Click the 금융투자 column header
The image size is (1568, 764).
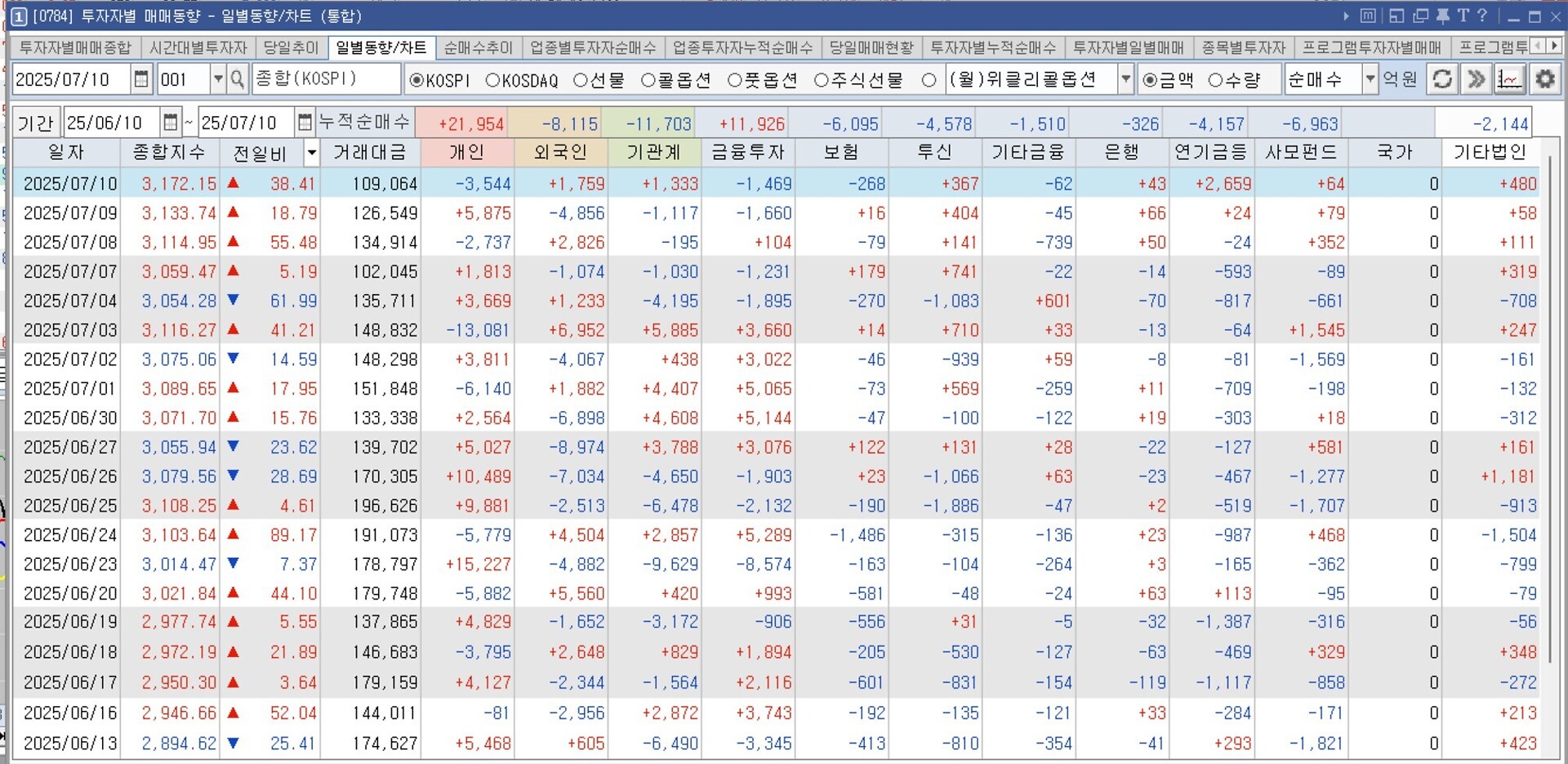point(748,152)
